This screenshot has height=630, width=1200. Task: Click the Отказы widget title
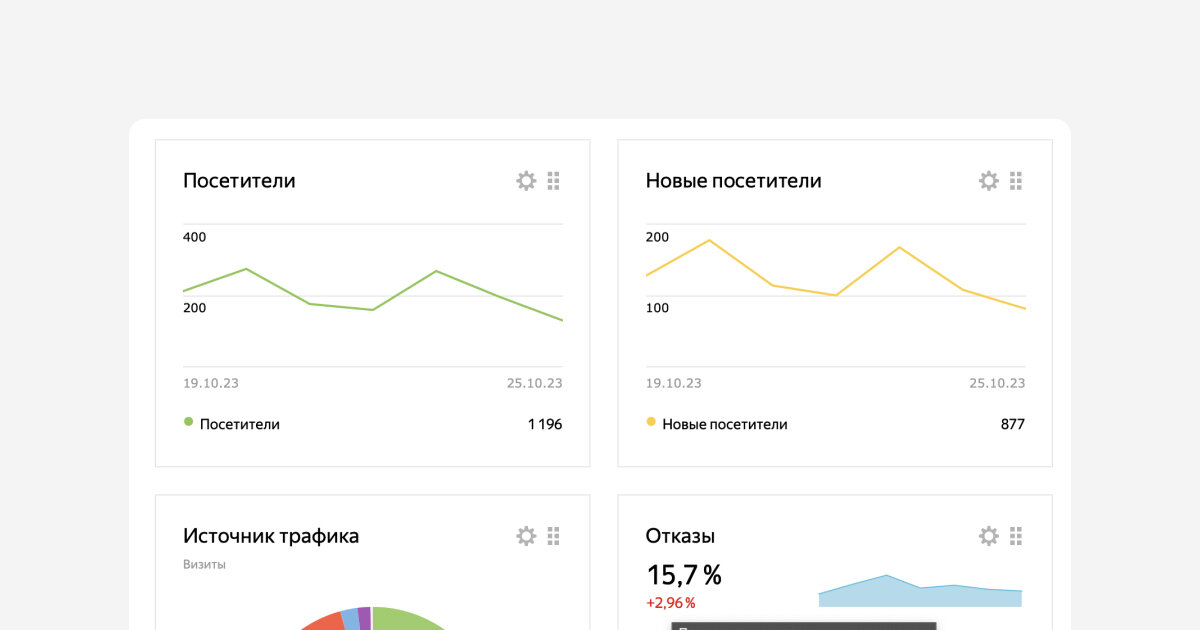coord(680,536)
